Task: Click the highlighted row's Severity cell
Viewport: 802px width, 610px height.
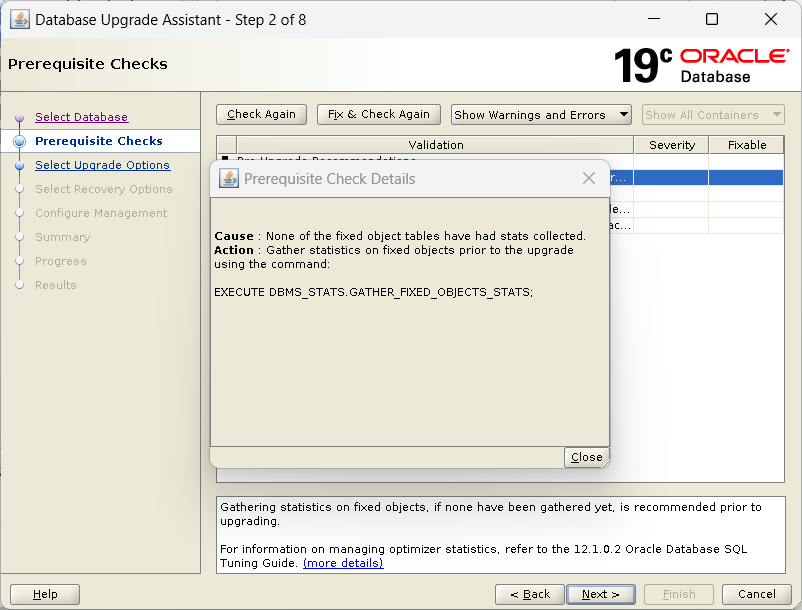Action: tap(671, 177)
